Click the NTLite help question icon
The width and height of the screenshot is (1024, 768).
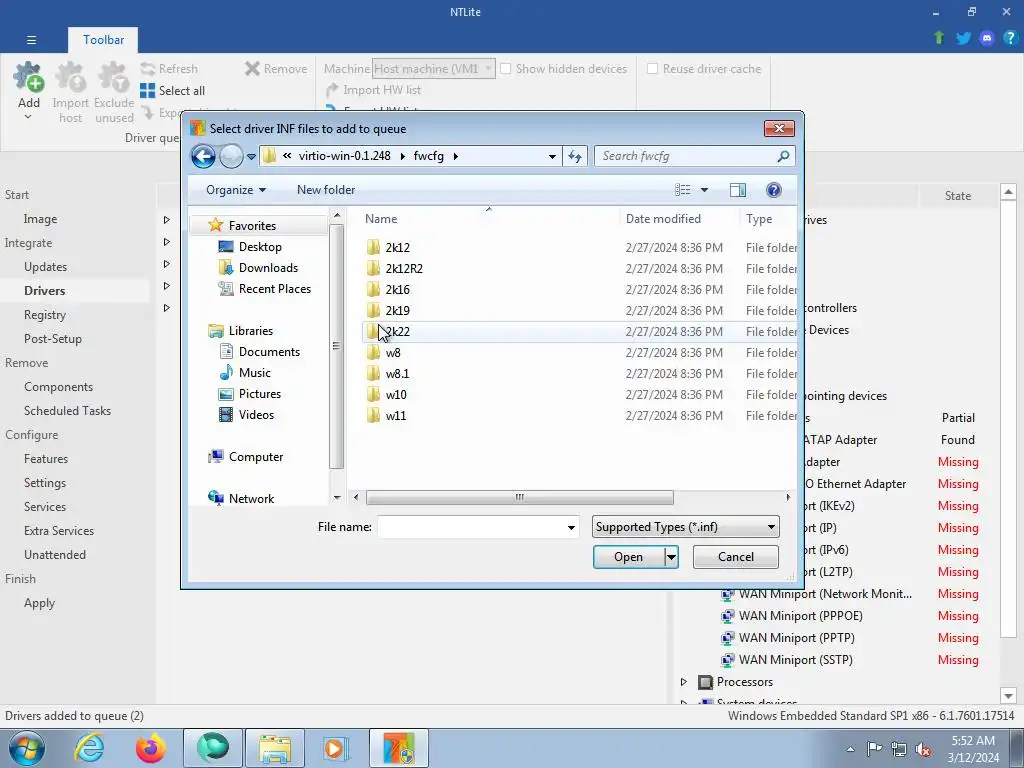pos(1010,38)
